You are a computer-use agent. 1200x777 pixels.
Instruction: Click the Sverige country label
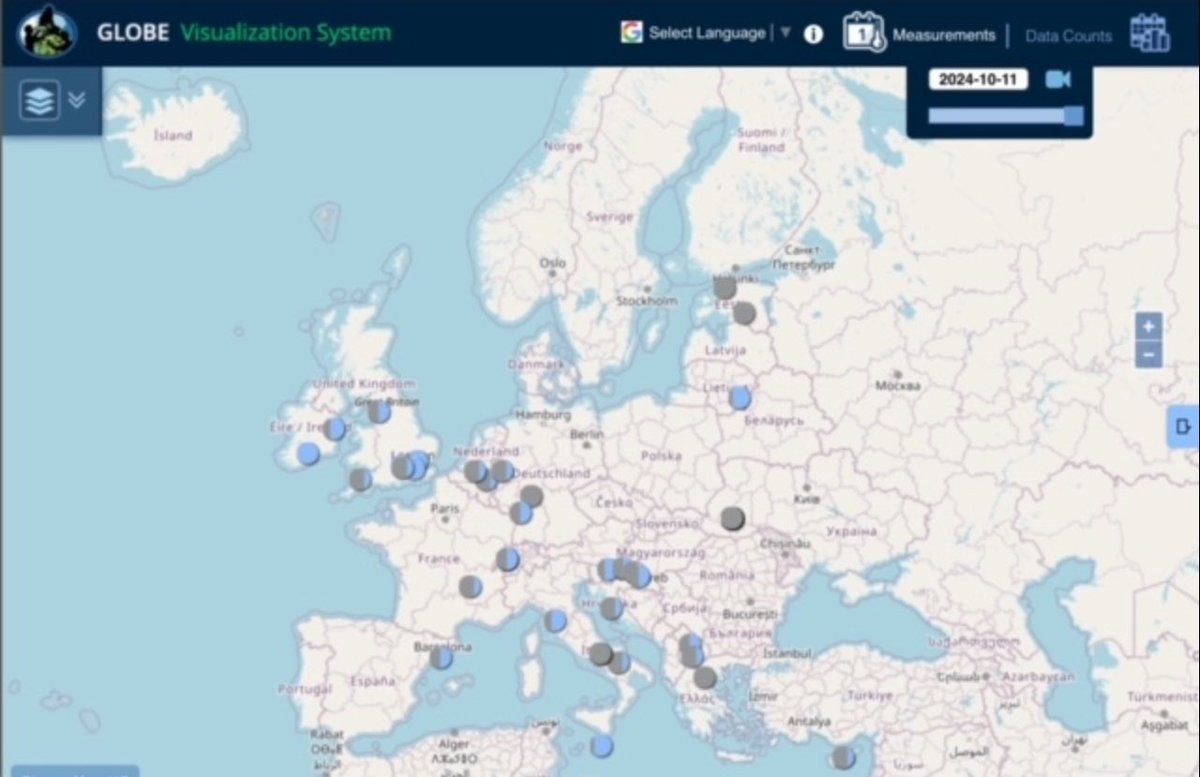(609, 216)
